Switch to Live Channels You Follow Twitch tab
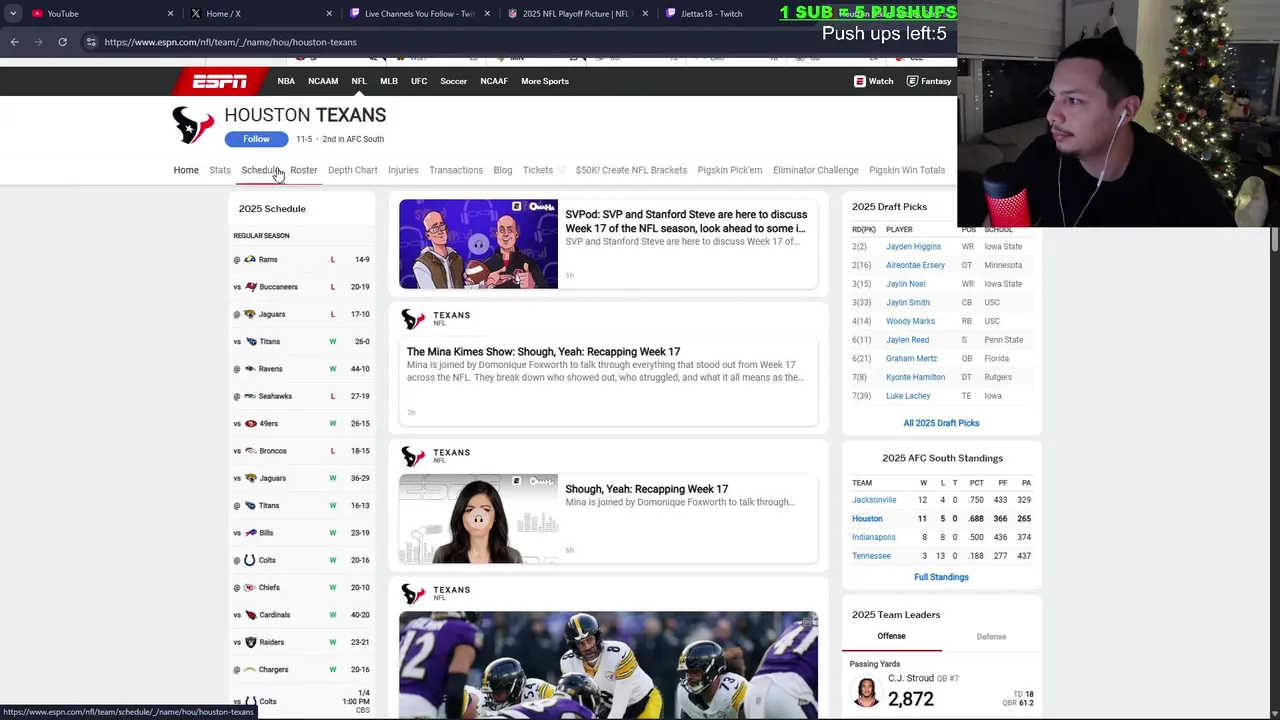Screen dimensions: 1280x720 point(419,13)
